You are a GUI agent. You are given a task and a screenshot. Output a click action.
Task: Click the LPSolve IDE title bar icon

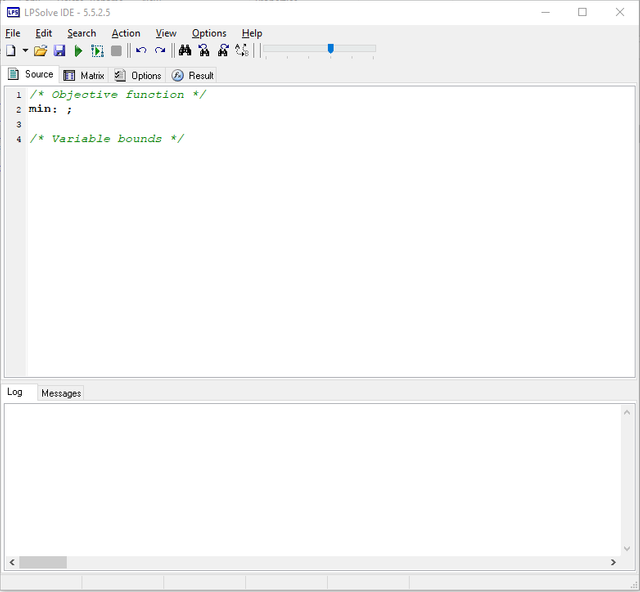[13, 12]
